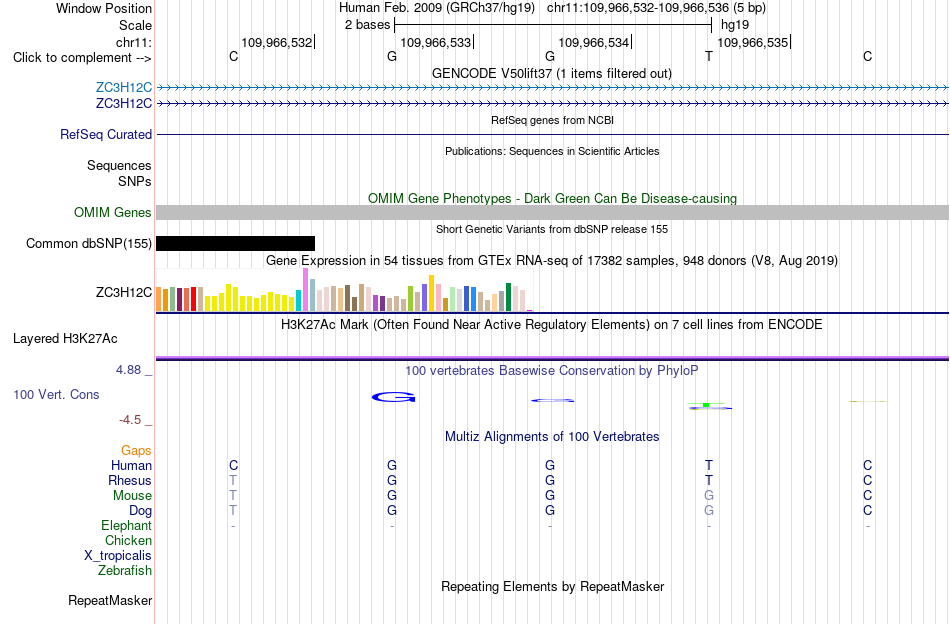Click the 109,966,535 ruler coordinate

click(753, 42)
